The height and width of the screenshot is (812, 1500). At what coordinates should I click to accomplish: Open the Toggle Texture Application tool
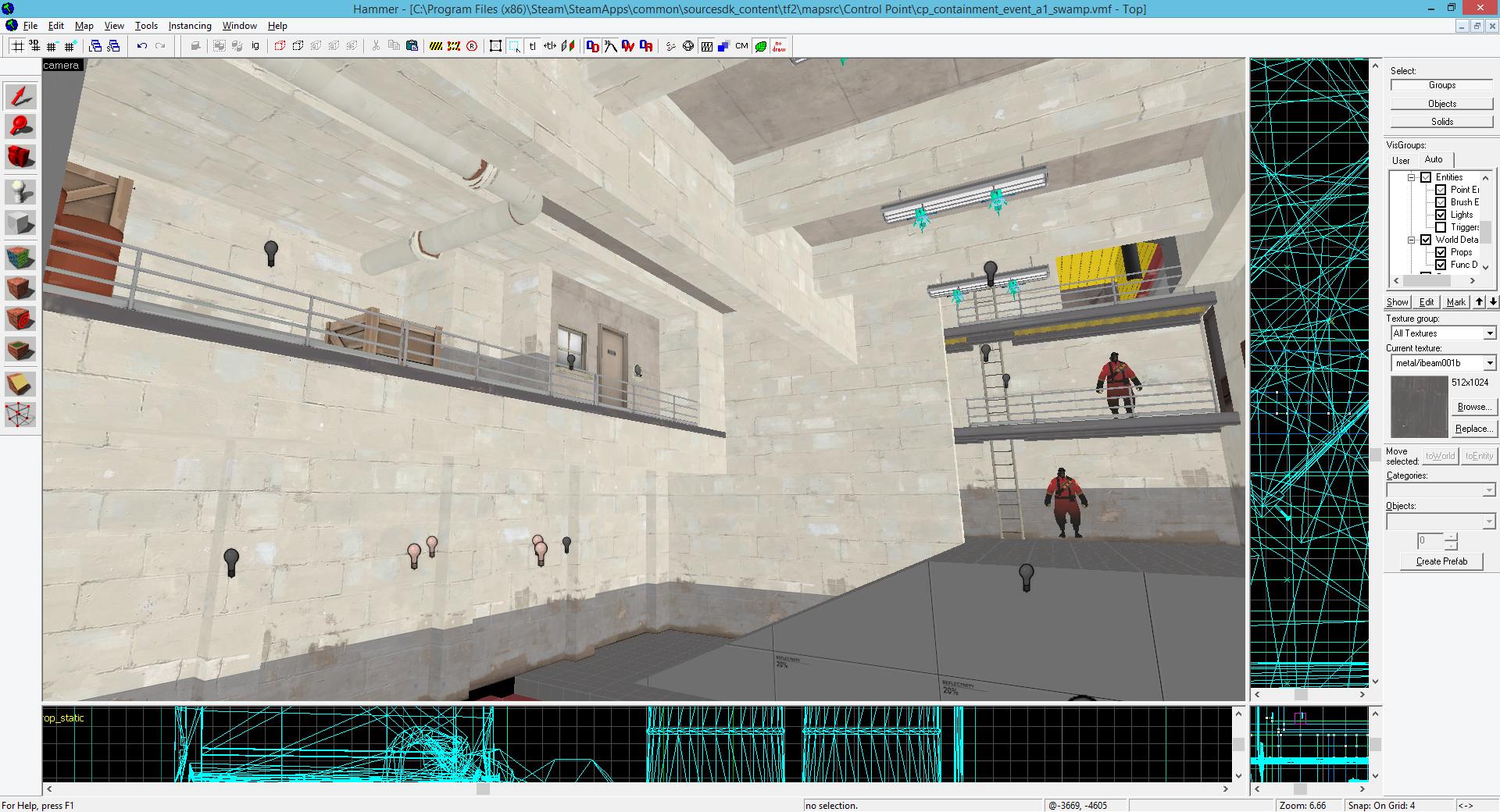(x=20, y=257)
